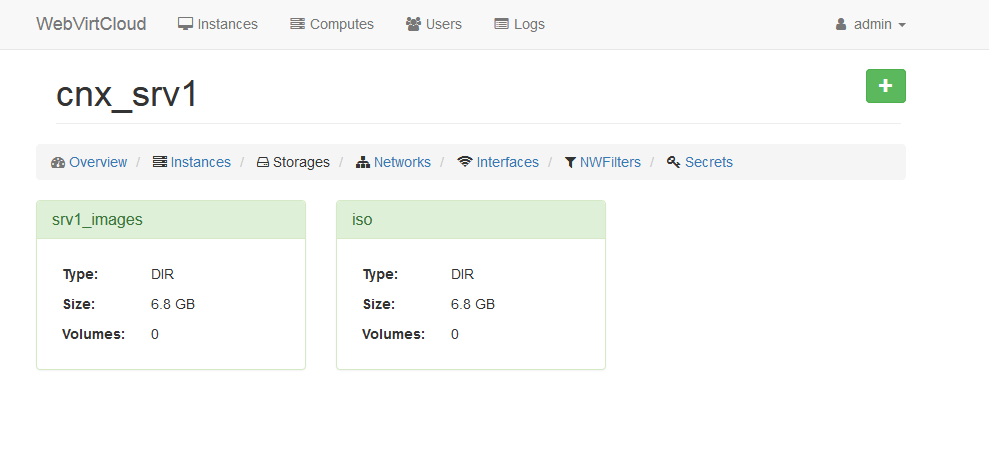
Task: Click the cnx_srv1 page heading
Action: pyautogui.click(x=127, y=94)
